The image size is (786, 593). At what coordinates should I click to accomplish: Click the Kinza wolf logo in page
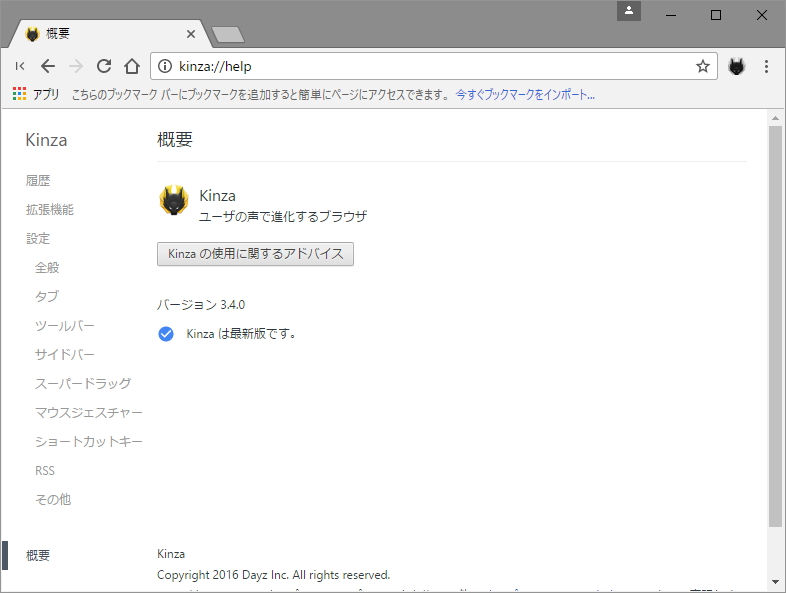pyautogui.click(x=174, y=200)
